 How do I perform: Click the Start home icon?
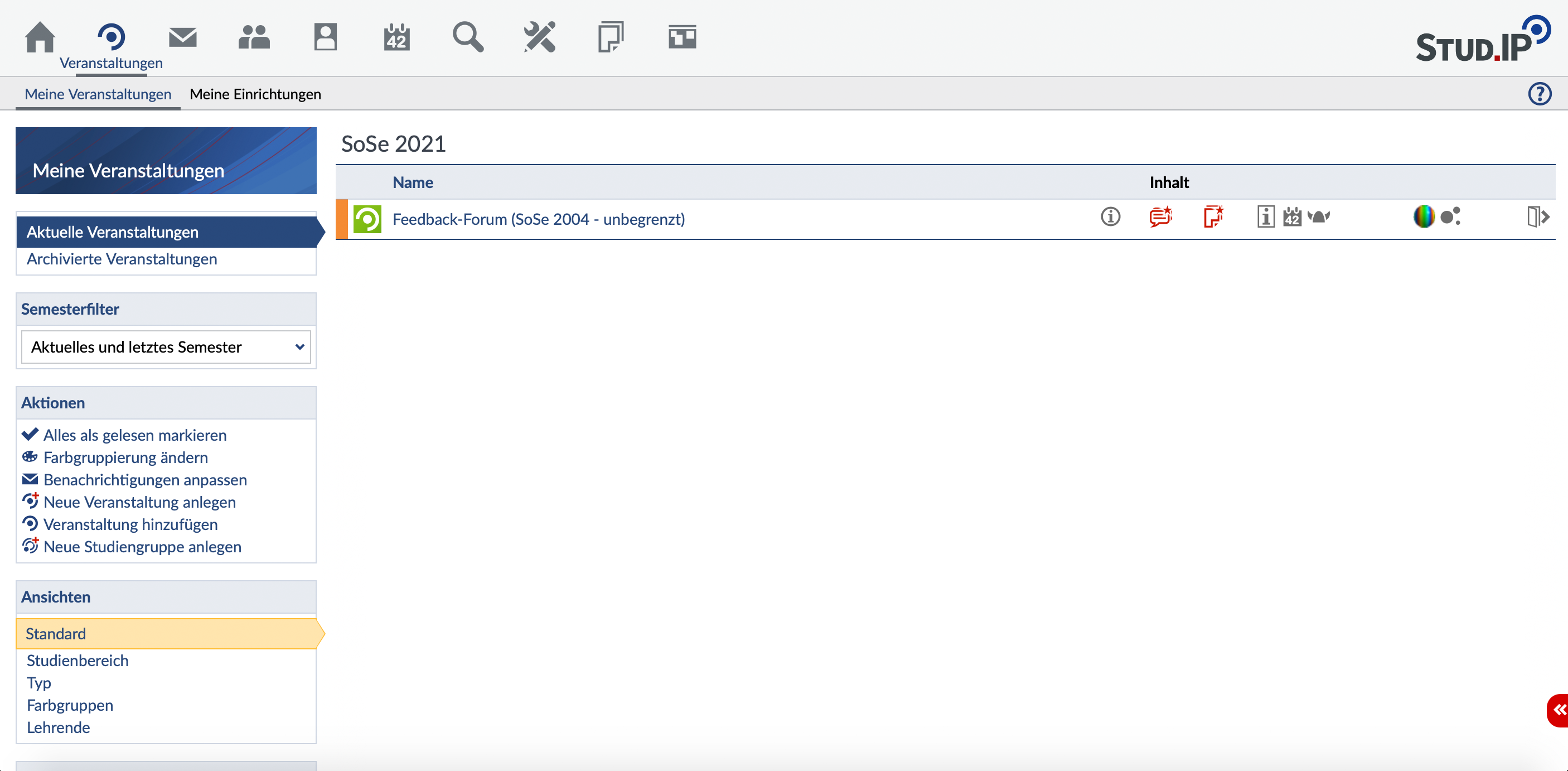pos(40,38)
